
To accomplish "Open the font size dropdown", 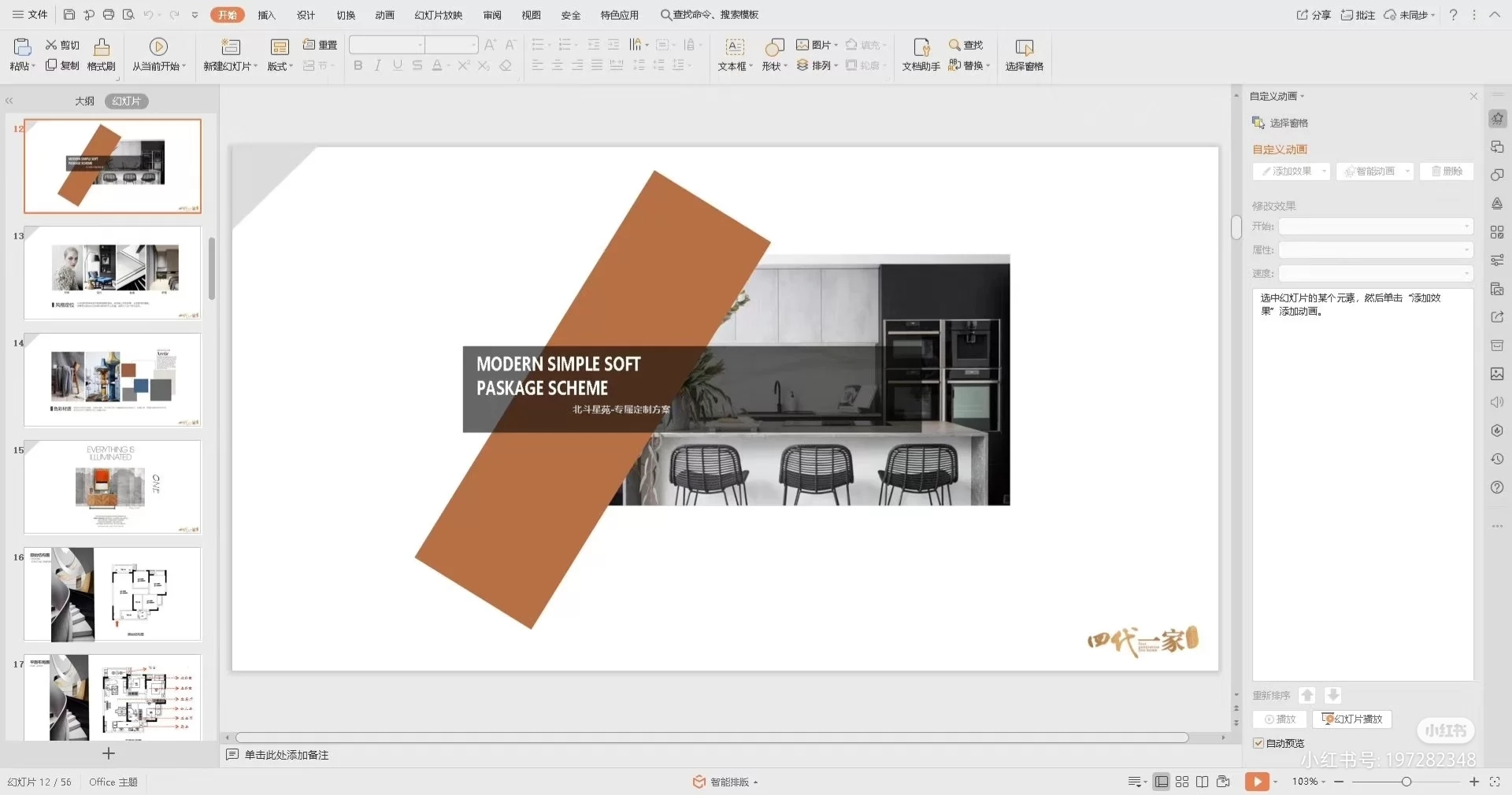I will (473, 45).
